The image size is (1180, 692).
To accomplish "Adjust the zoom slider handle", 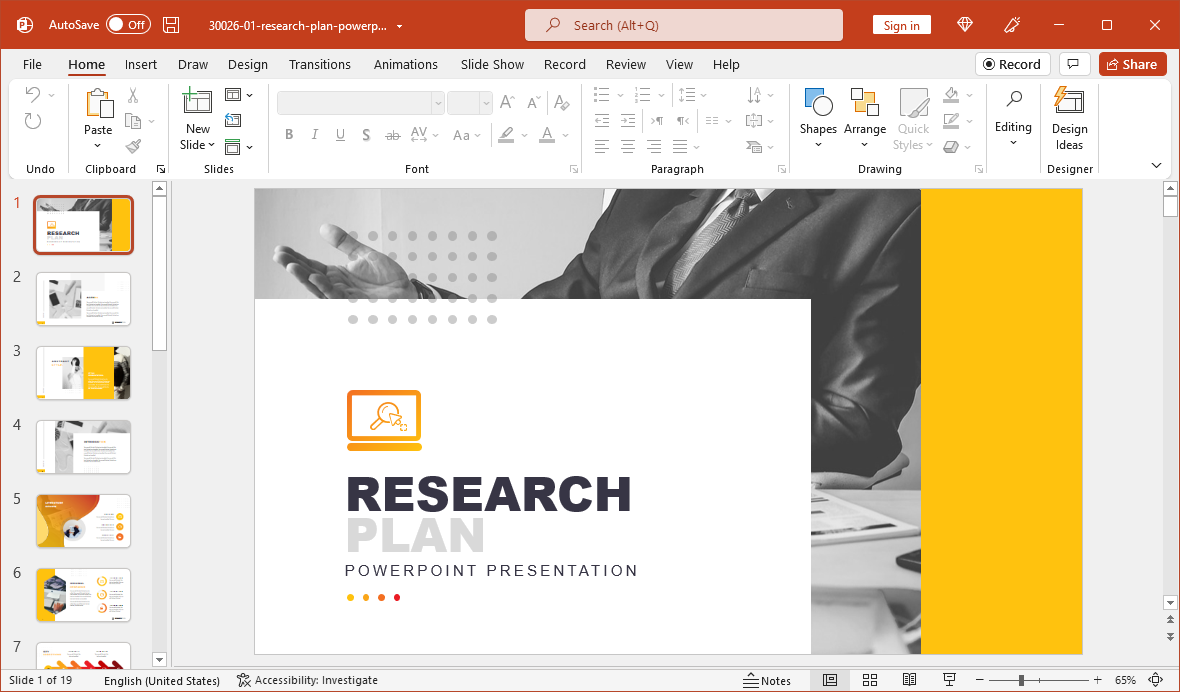I will (1021, 680).
